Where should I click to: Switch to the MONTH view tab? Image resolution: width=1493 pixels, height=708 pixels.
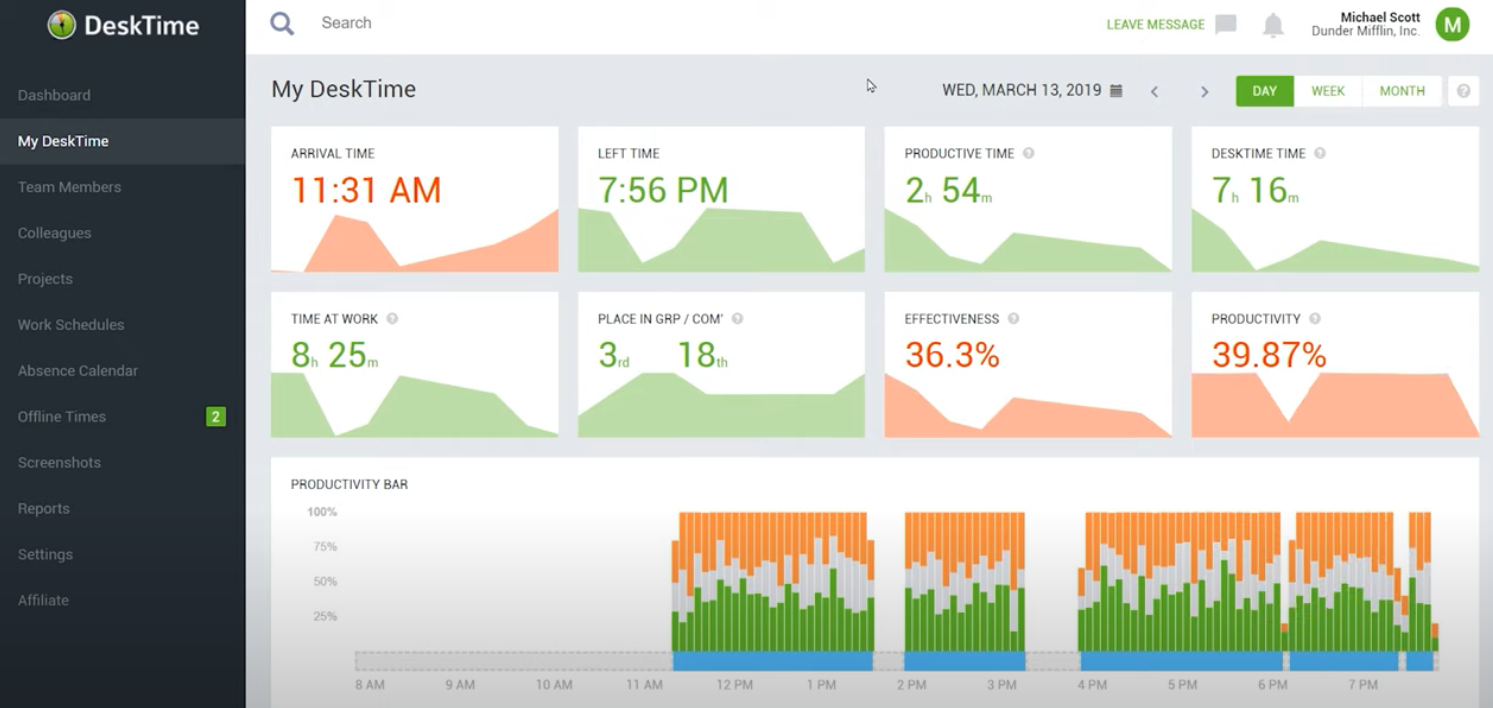coord(1401,90)
